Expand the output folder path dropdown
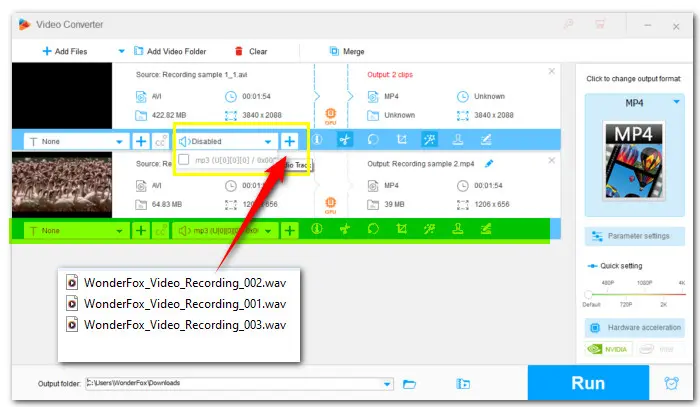Screen dimensions: 700x407 pyautogui.click(x=387, y=384)
